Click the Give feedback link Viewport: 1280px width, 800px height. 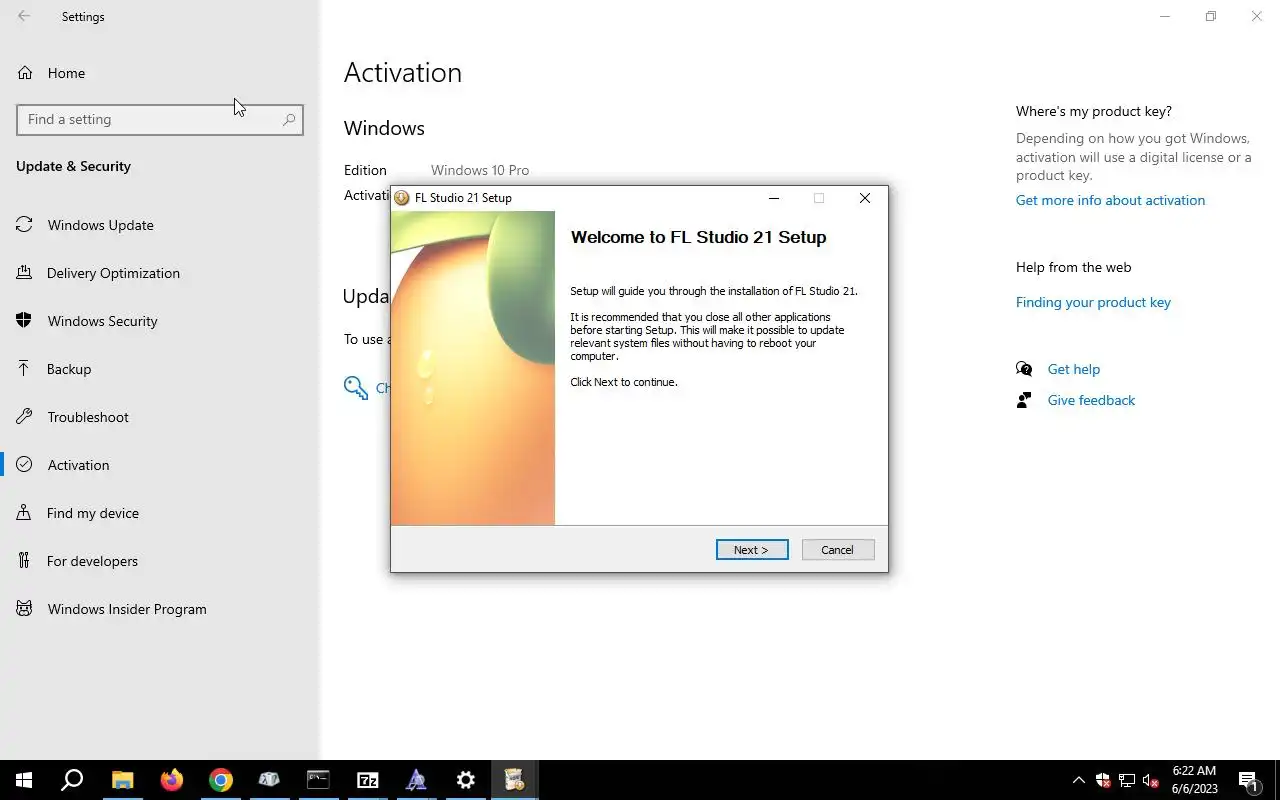tap(1091, 400)
